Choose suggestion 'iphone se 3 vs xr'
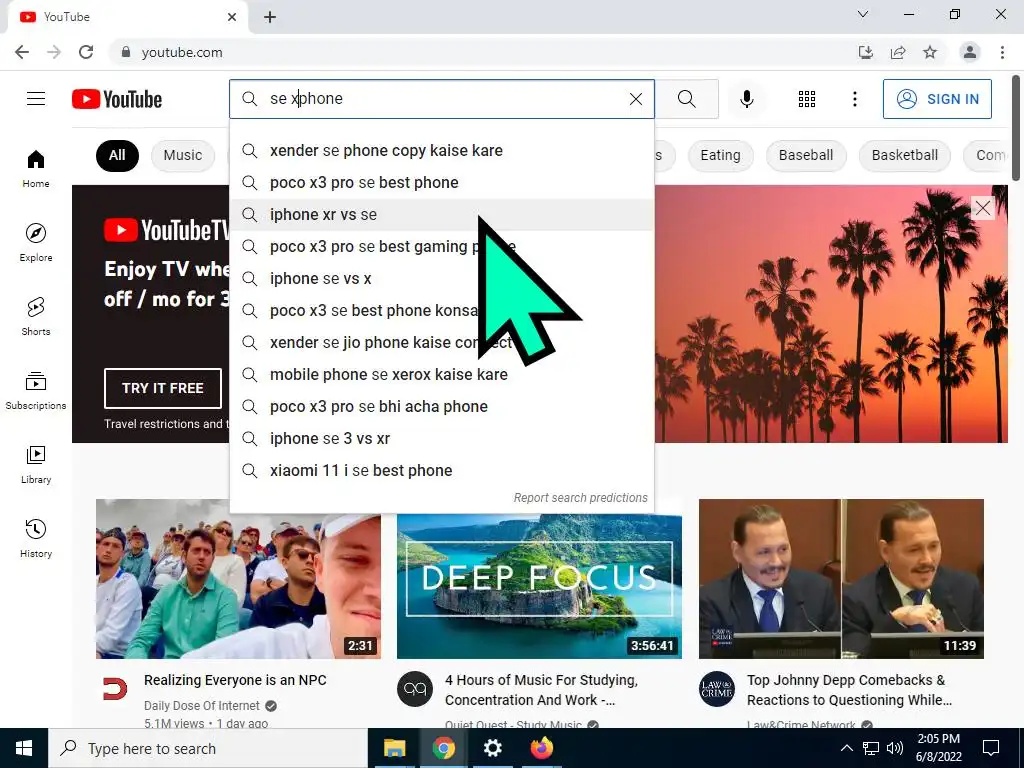Screen dimensions: 1024x768 442,438
